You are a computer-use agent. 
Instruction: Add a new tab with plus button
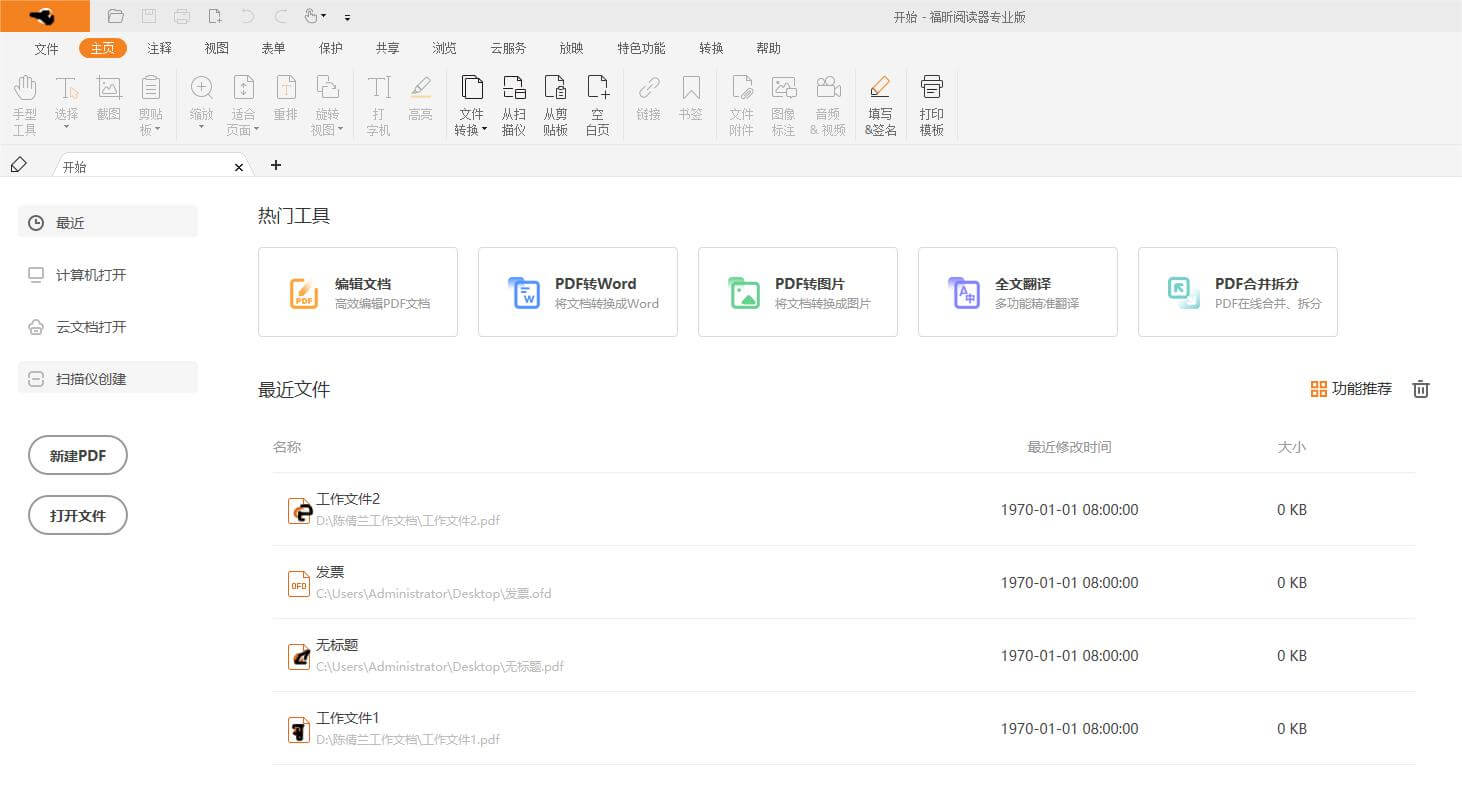(x=276, y=165)
